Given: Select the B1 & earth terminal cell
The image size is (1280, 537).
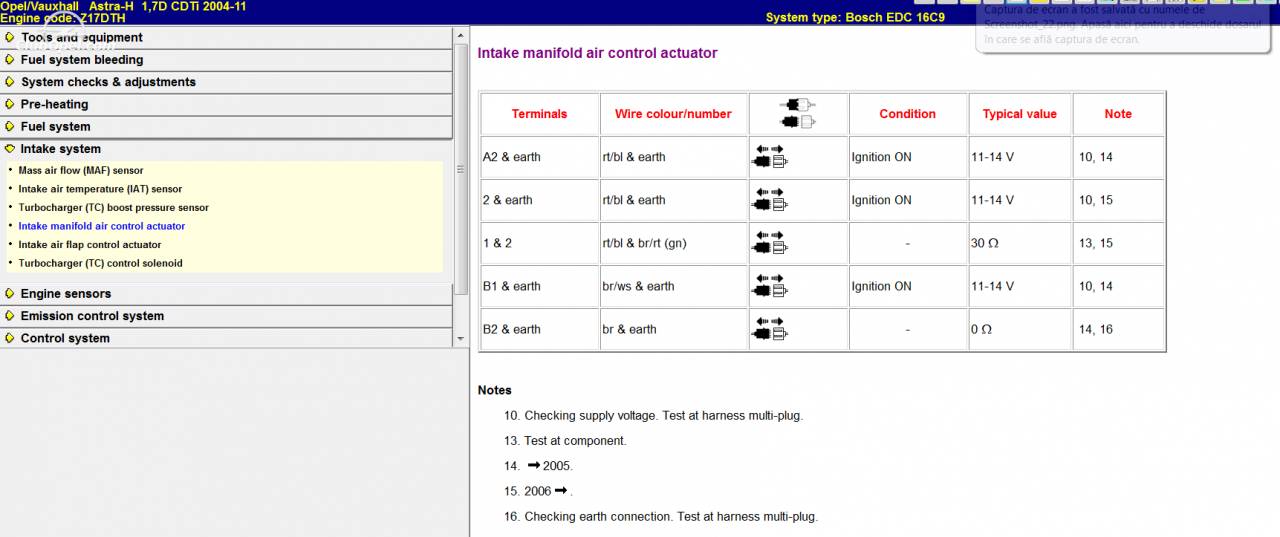Looking at the screenshot, I should (540, 286).
